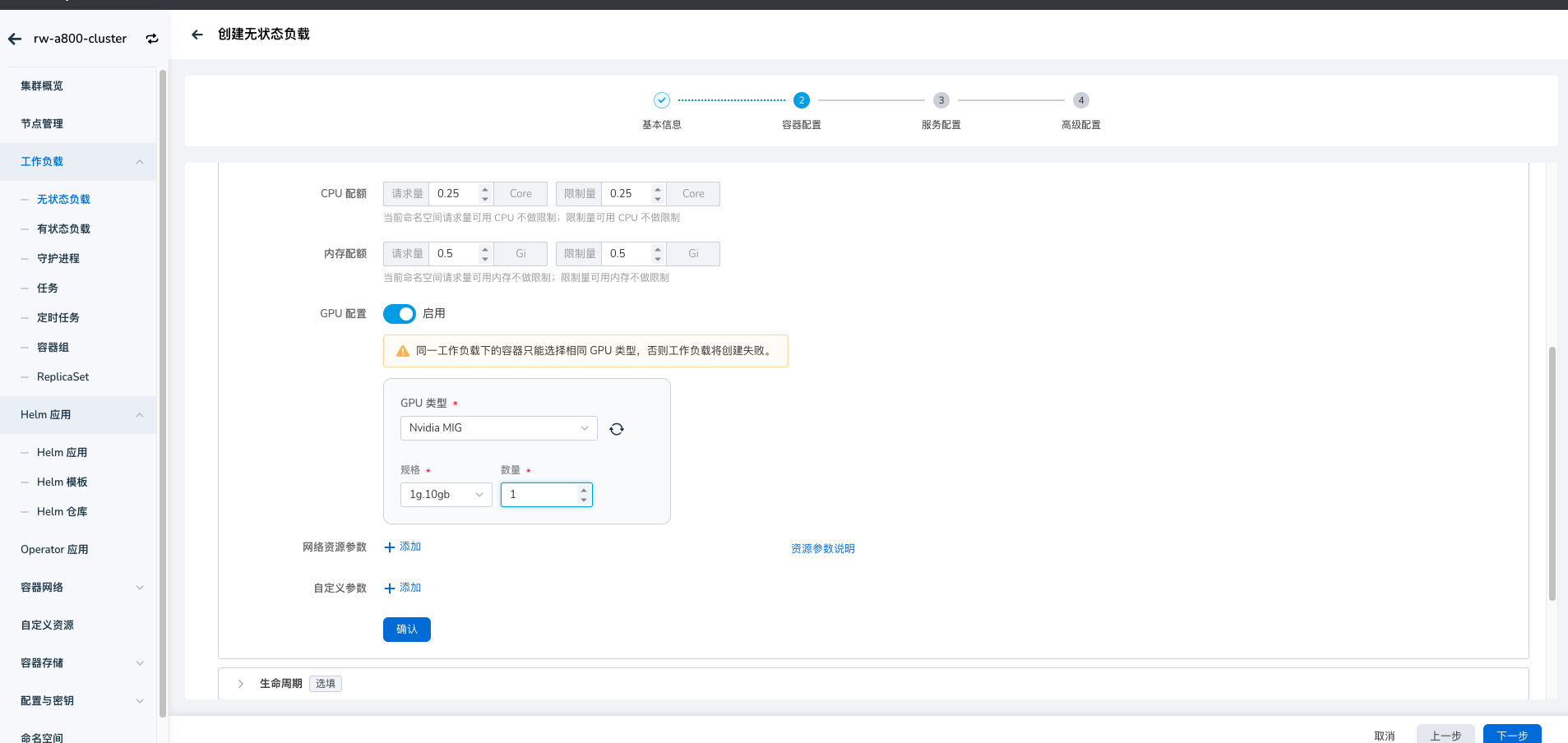
Task: Increase the GPU 数量 stepper value
Action: [584, 489]
